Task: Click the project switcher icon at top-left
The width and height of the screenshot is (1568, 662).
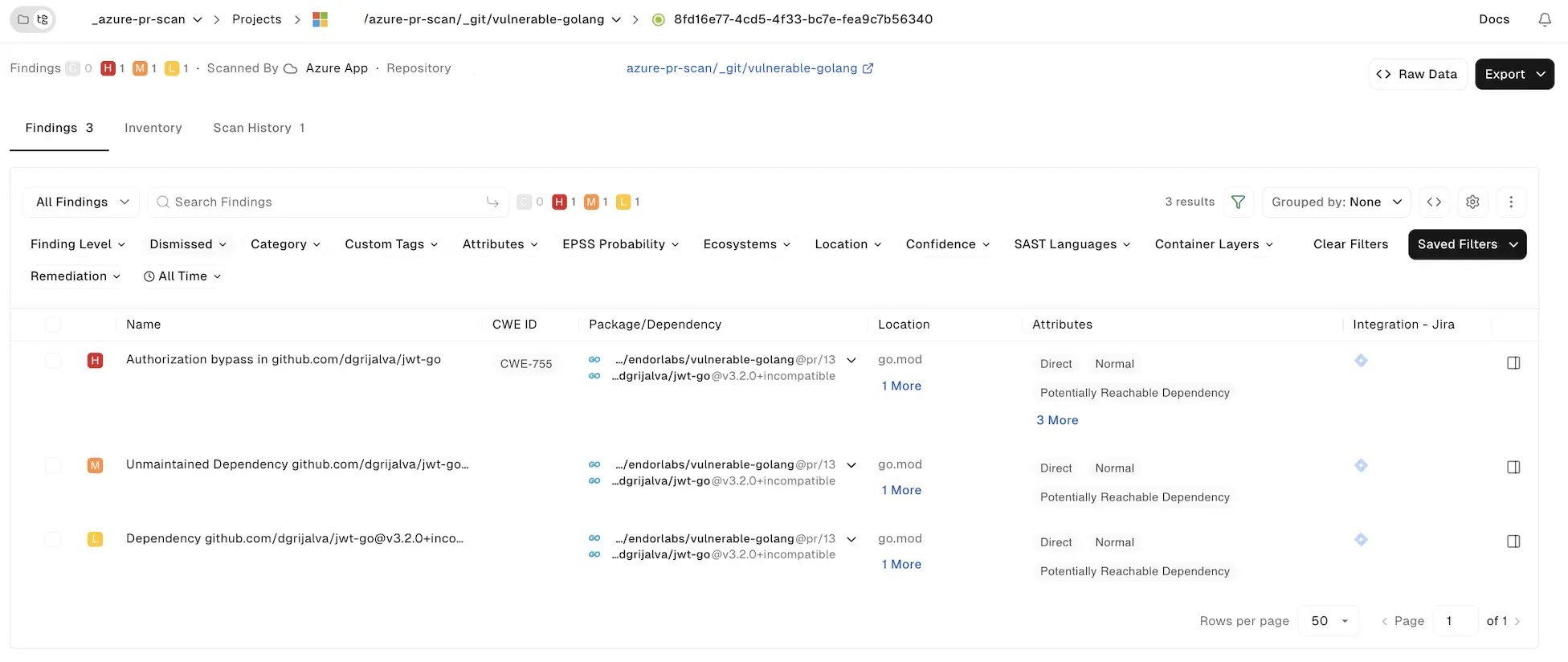Action: 33,19
